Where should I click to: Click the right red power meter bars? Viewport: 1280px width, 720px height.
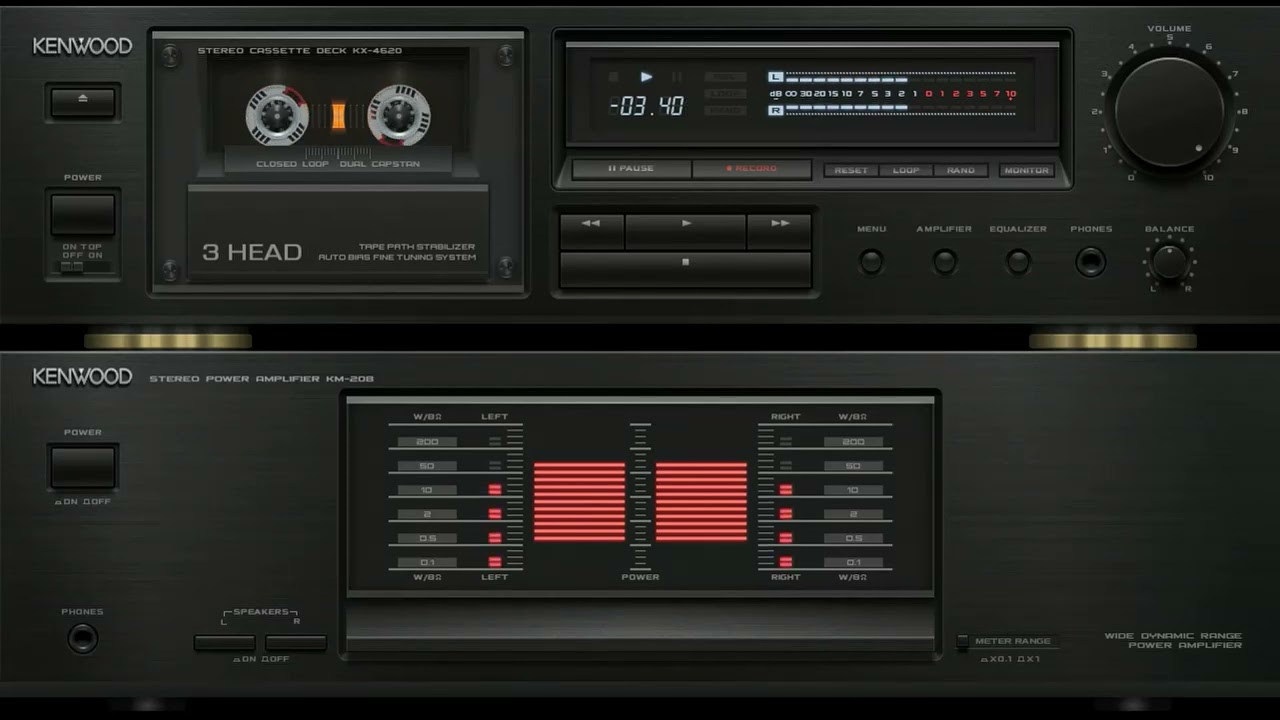coord(701,502)
